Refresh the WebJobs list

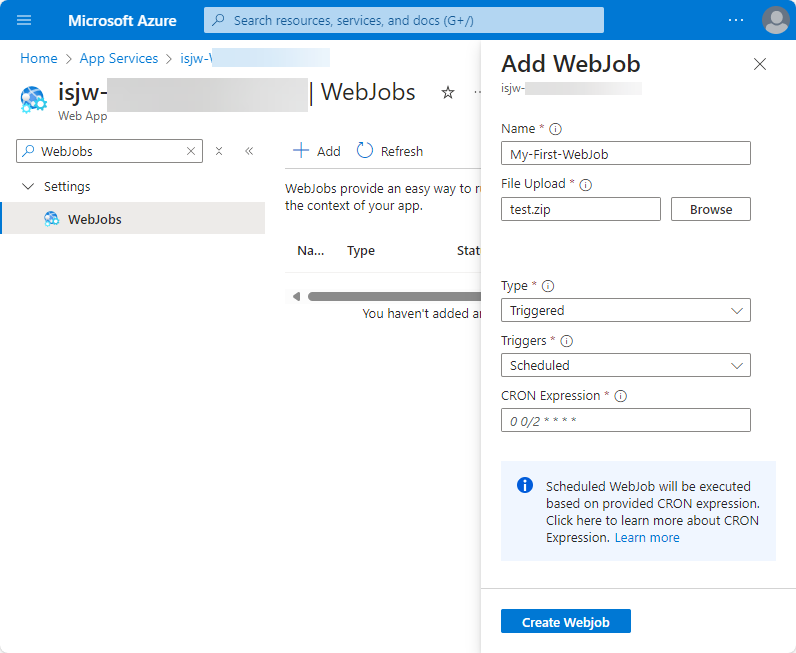[390, 151]
